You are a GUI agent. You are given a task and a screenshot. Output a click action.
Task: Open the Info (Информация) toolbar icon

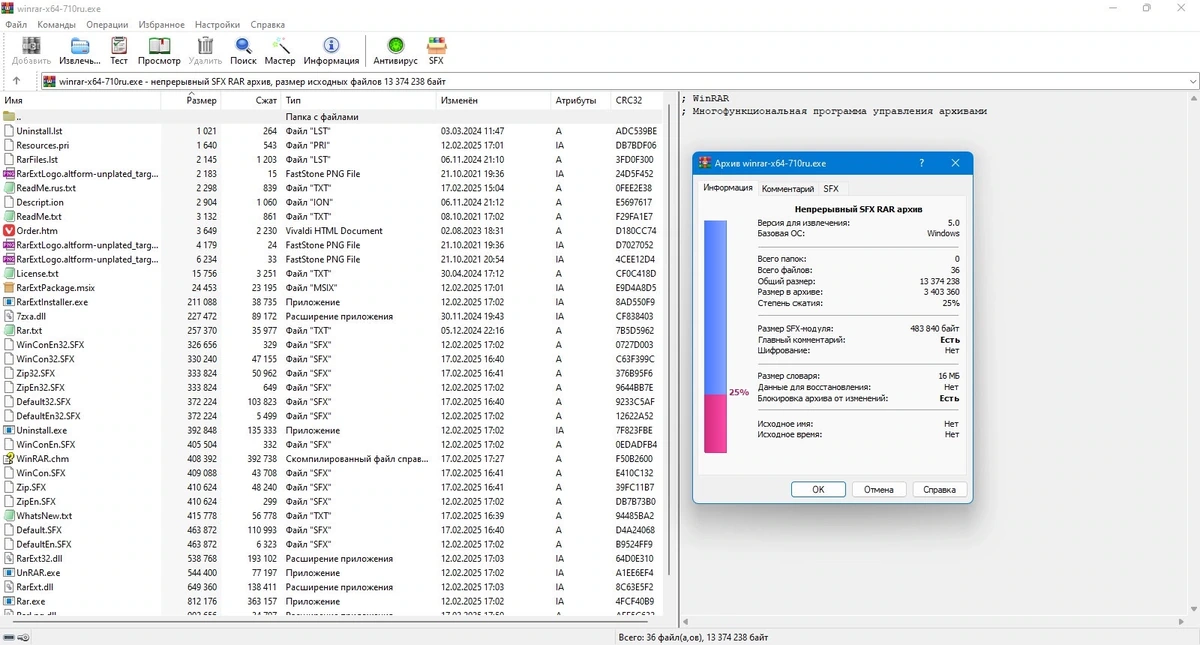click(x=331, y=46)
